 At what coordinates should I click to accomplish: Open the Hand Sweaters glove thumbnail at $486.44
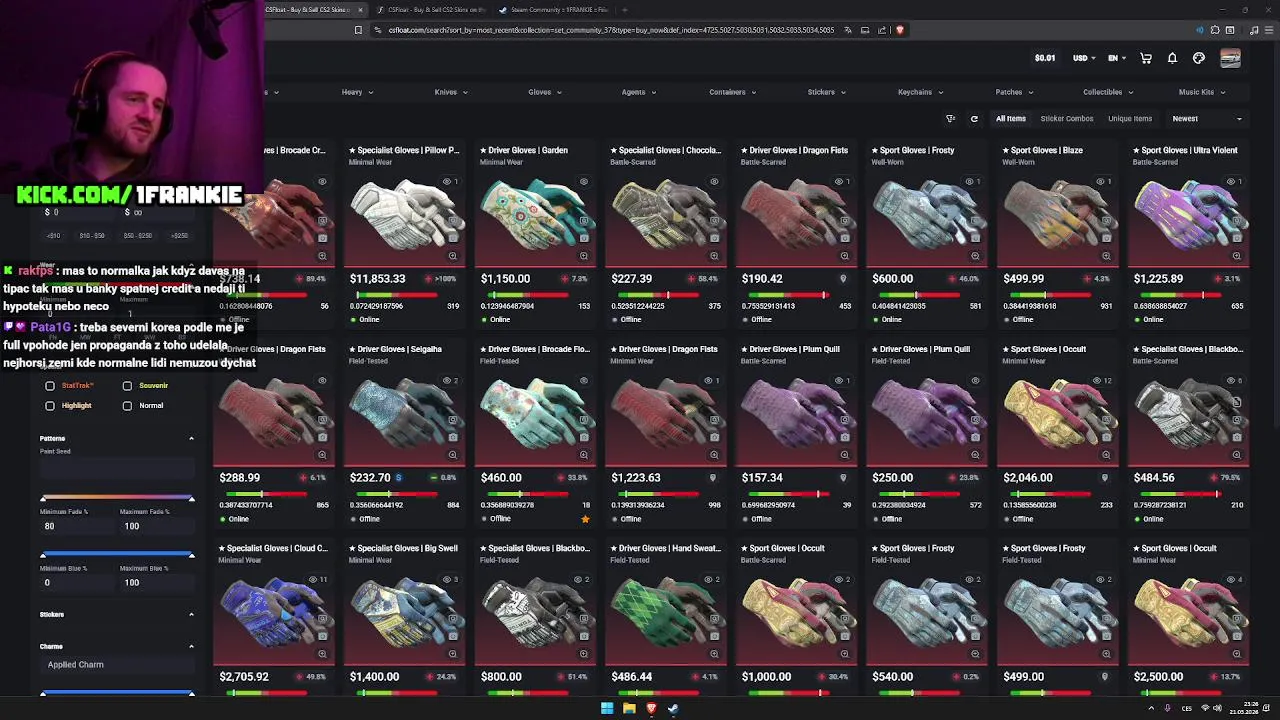666,612
